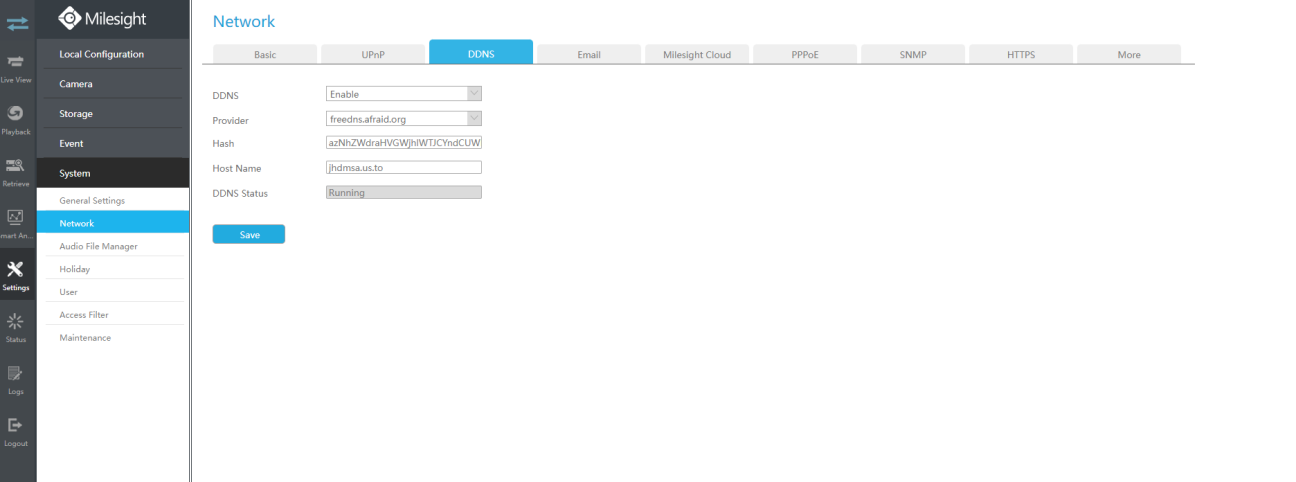Open the Playback sidebar icon
This screenshot has height=482, width=1296.
16,114
